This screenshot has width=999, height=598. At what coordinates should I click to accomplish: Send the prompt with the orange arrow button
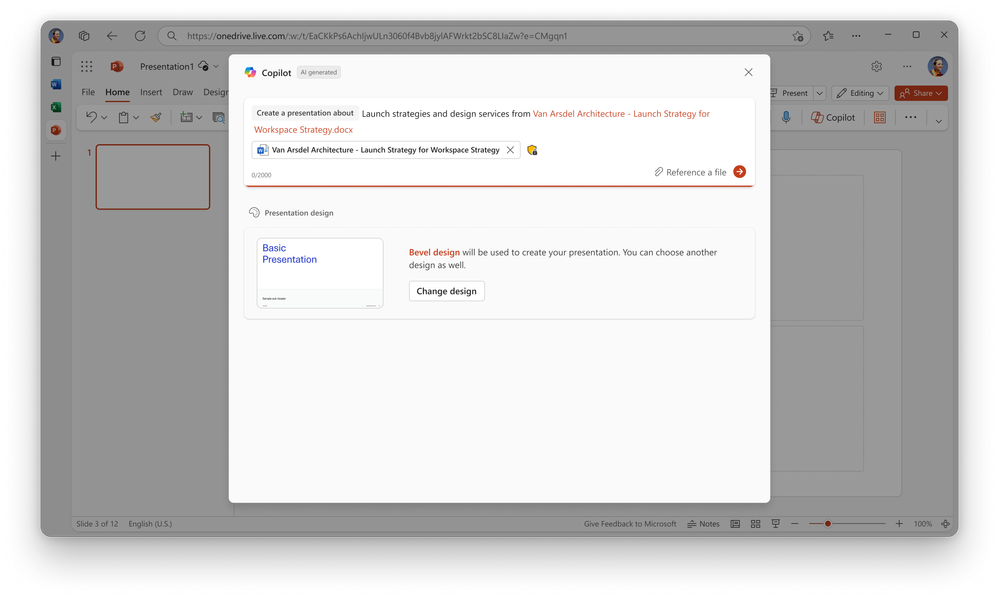point(739,172)
